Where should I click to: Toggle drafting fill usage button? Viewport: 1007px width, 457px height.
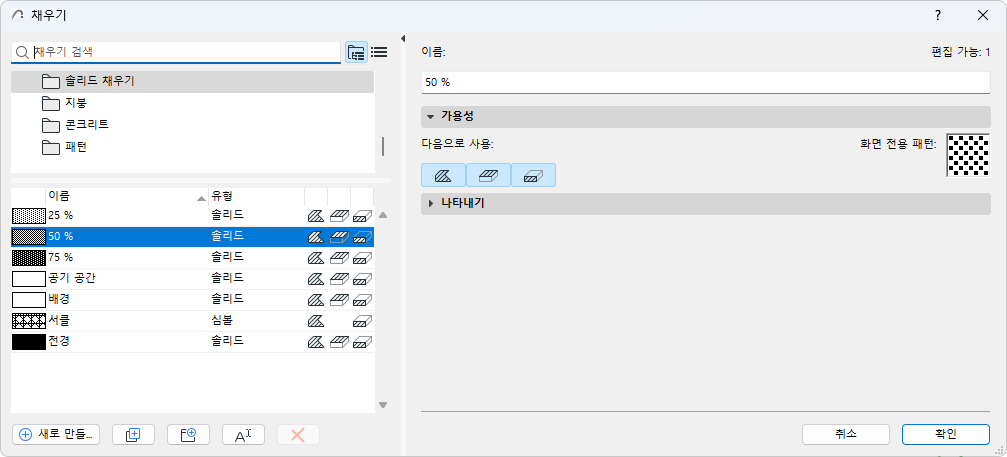[x=443, y=175]
